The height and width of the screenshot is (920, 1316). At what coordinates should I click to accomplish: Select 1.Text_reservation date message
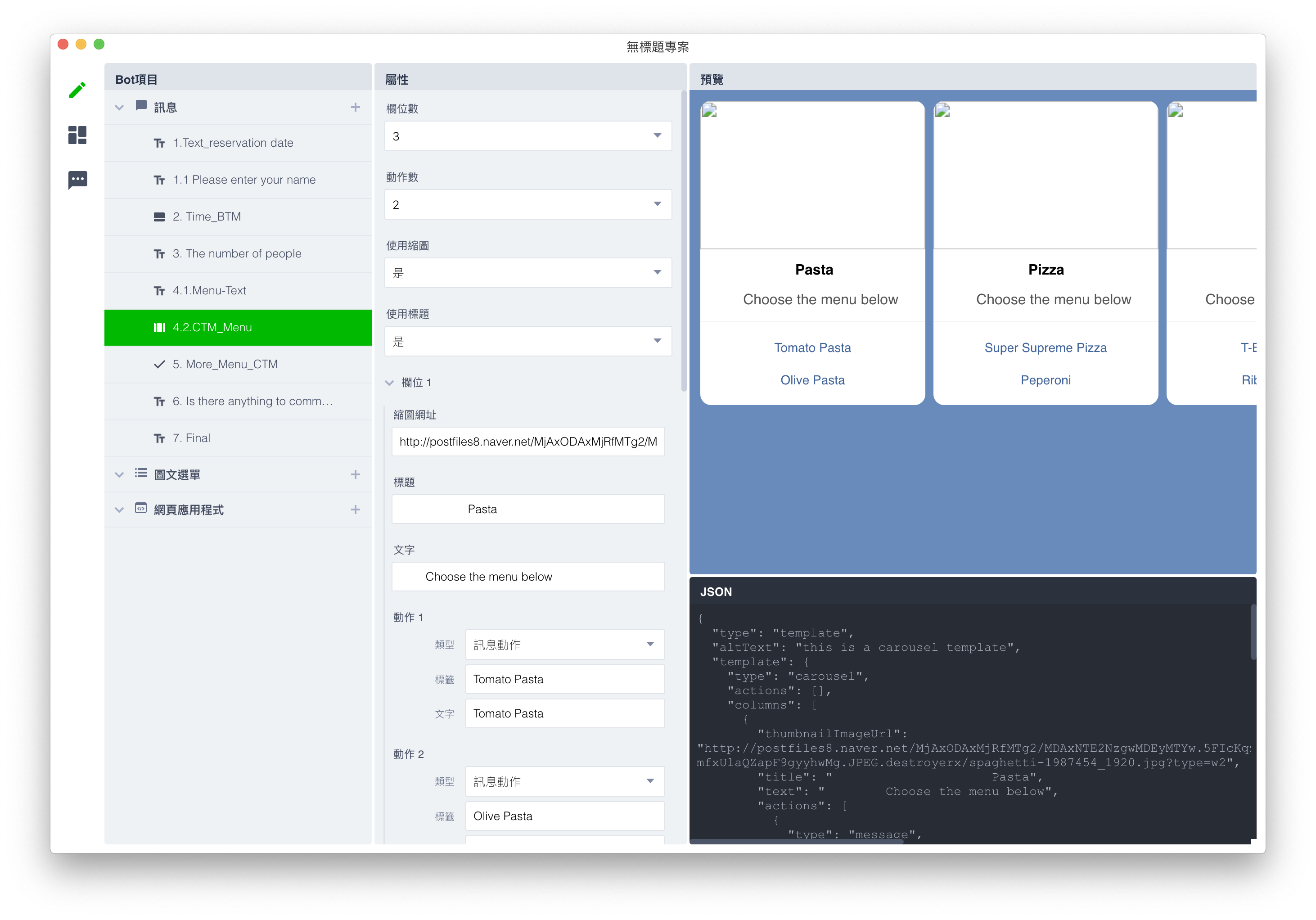(233, 143)
